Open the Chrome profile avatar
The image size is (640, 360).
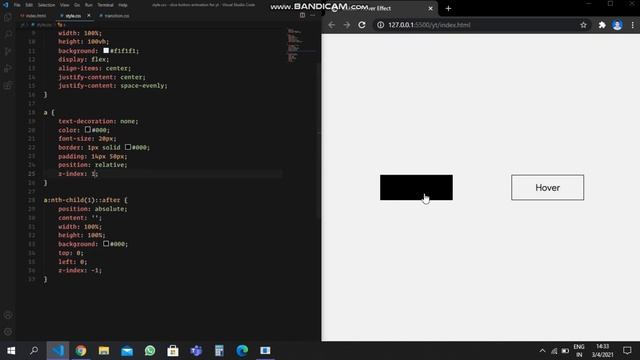617,25
